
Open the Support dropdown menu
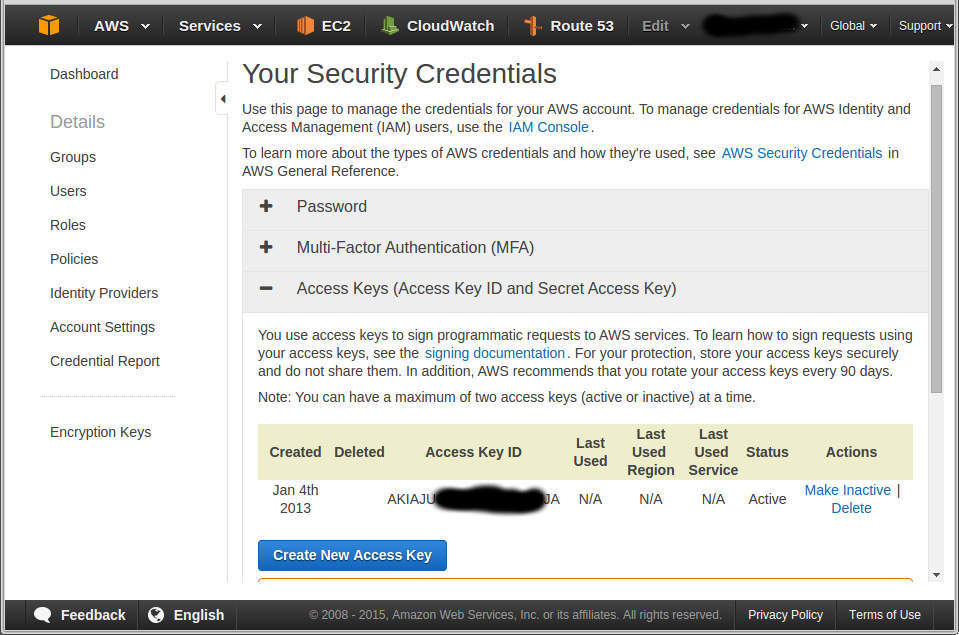[x=924, y=25]
